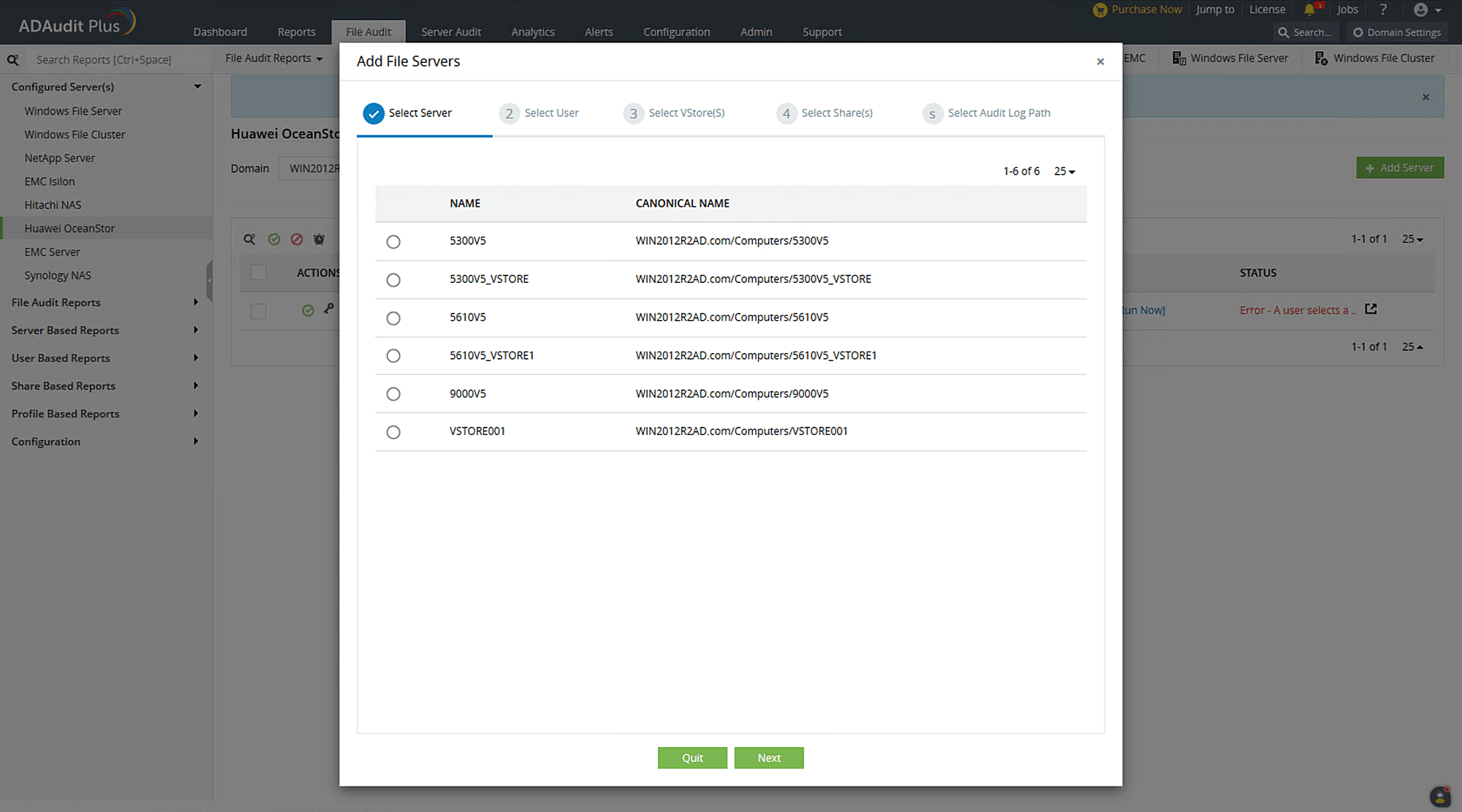Open the user account avatar menu
The image size is (1462, 812).
tap(1426, 10)
